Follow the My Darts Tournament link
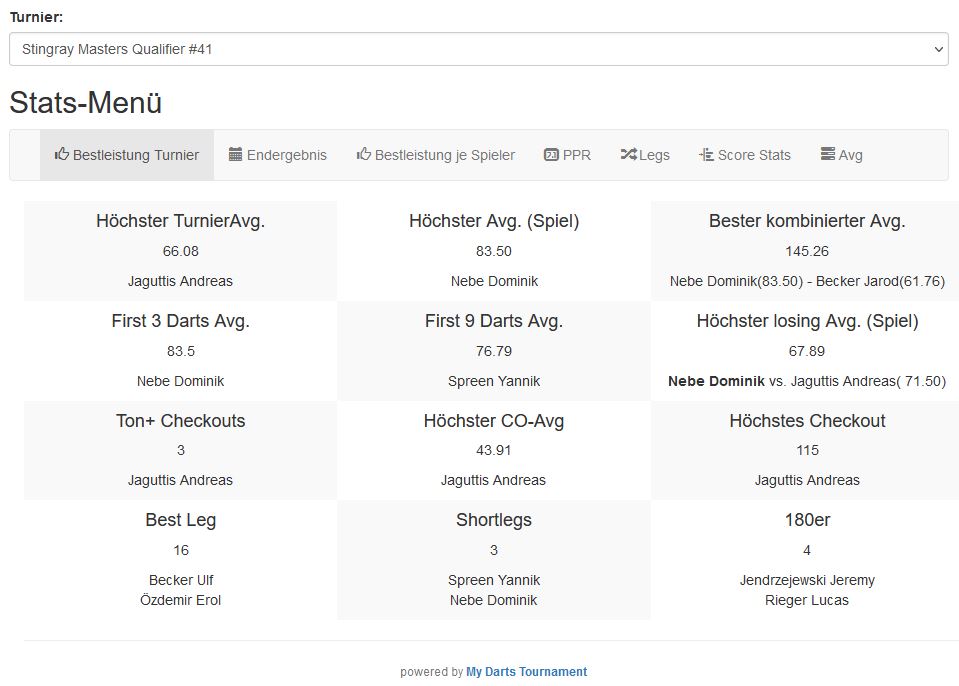 coord(526,672)
